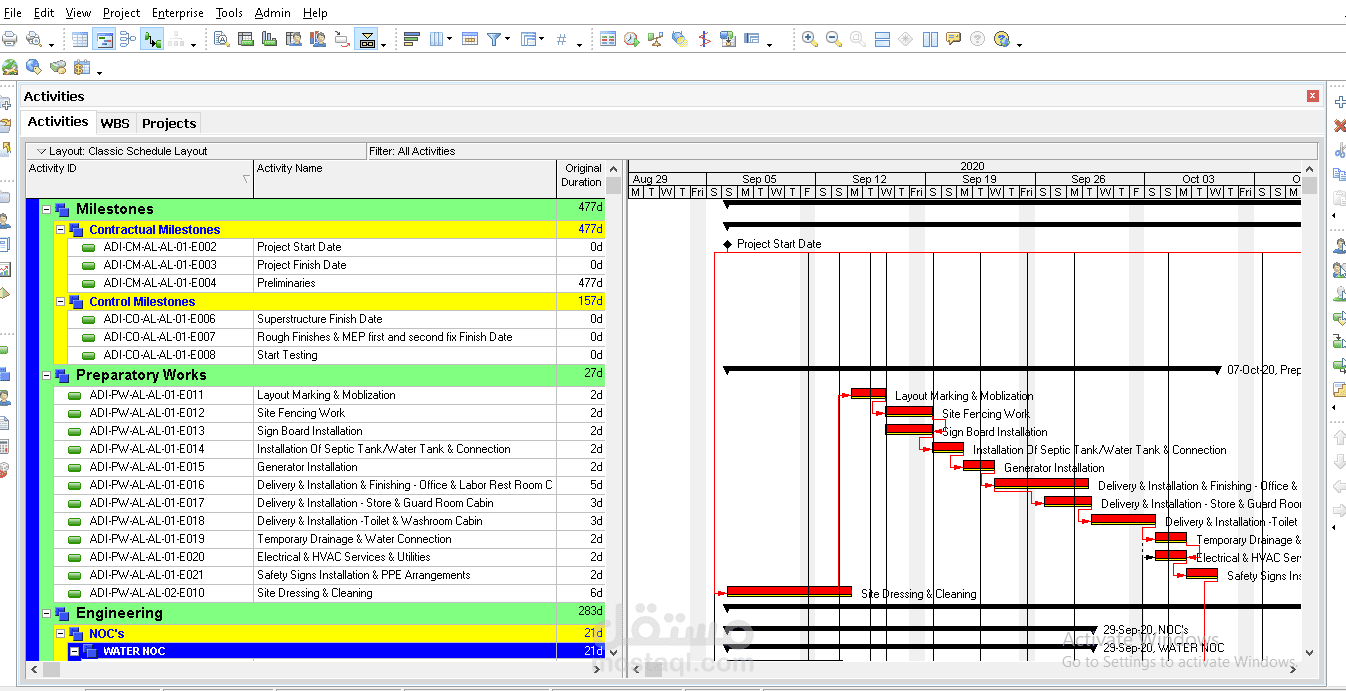Image resolution: width=1346 pixels, height=691 pixels.
Task: Toggle the bottom layout details icon
Action: pos(367,39)
